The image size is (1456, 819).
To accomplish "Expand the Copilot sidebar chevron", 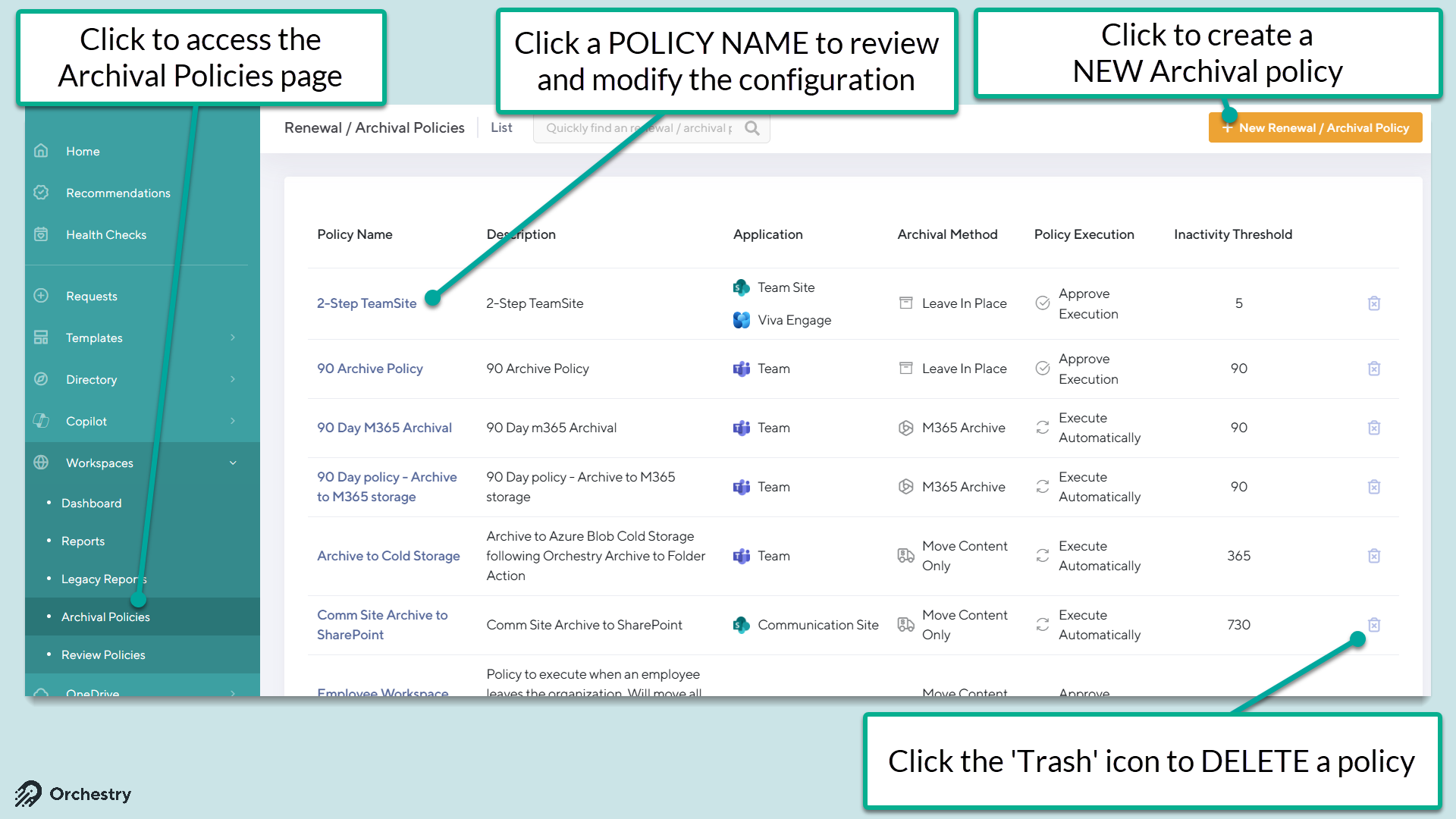I will tap(233, 421).
